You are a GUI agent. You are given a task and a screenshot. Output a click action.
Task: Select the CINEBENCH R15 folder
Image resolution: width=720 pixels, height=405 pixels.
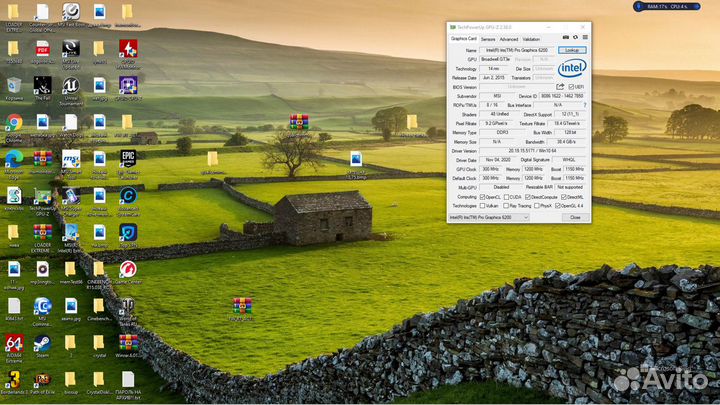[x=99, y=270]
